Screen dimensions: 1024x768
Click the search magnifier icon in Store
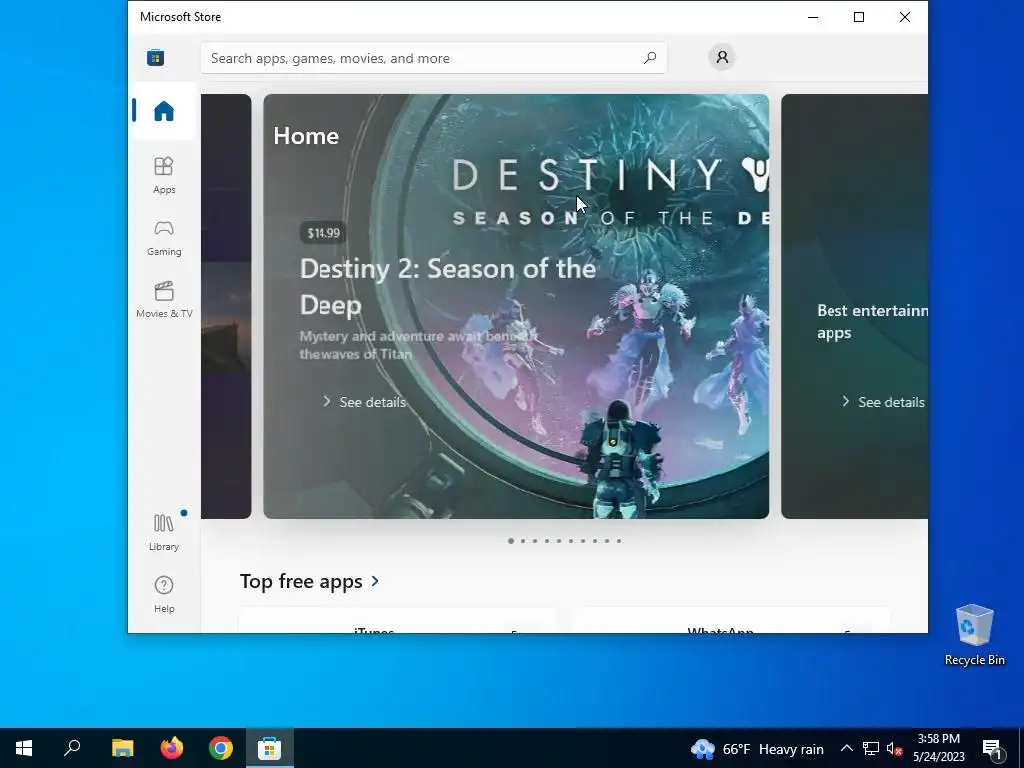(650, 58)
